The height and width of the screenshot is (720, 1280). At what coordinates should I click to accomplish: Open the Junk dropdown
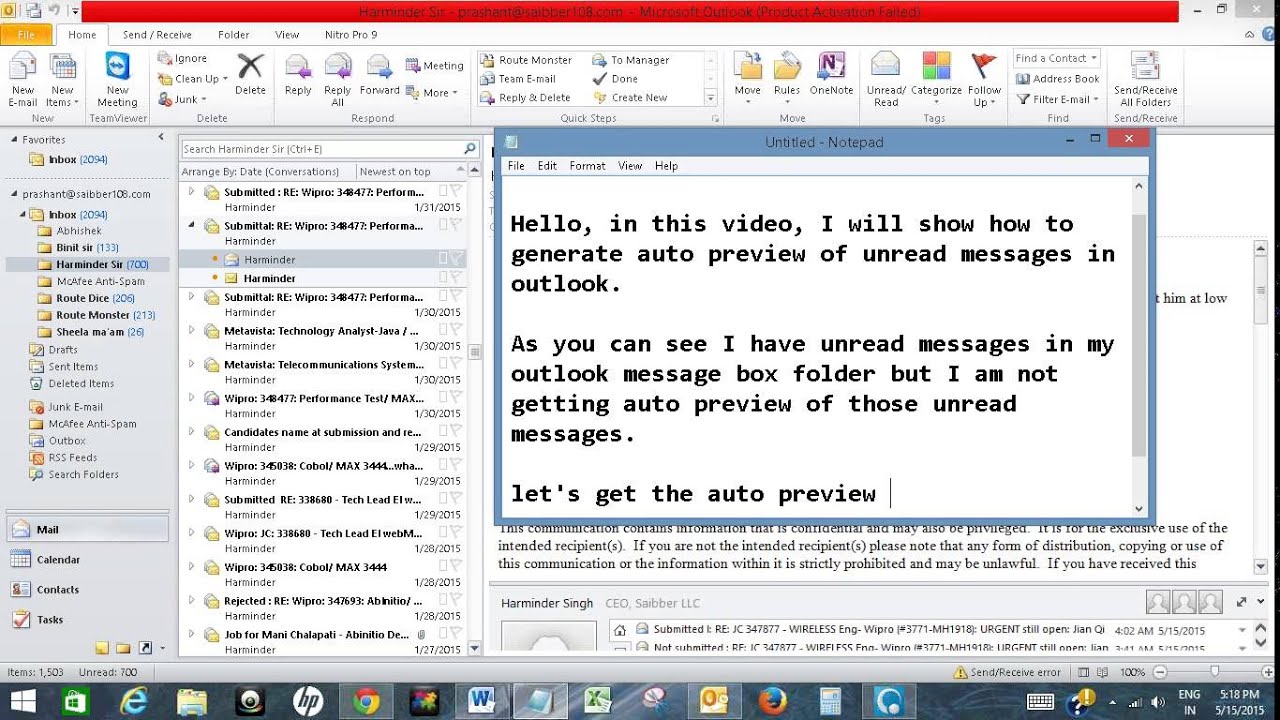[x=183, y=99]
